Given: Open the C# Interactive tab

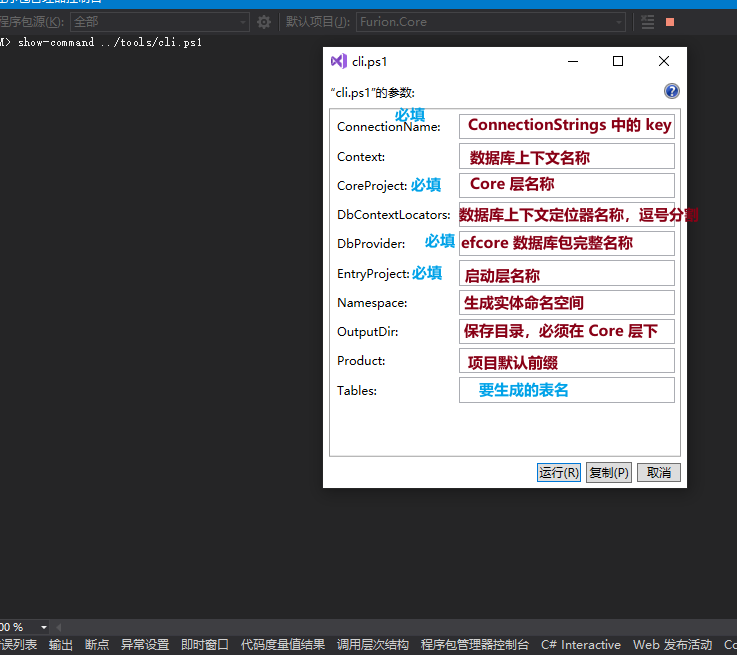Looking at the screenshot, I should pos(580,645).
